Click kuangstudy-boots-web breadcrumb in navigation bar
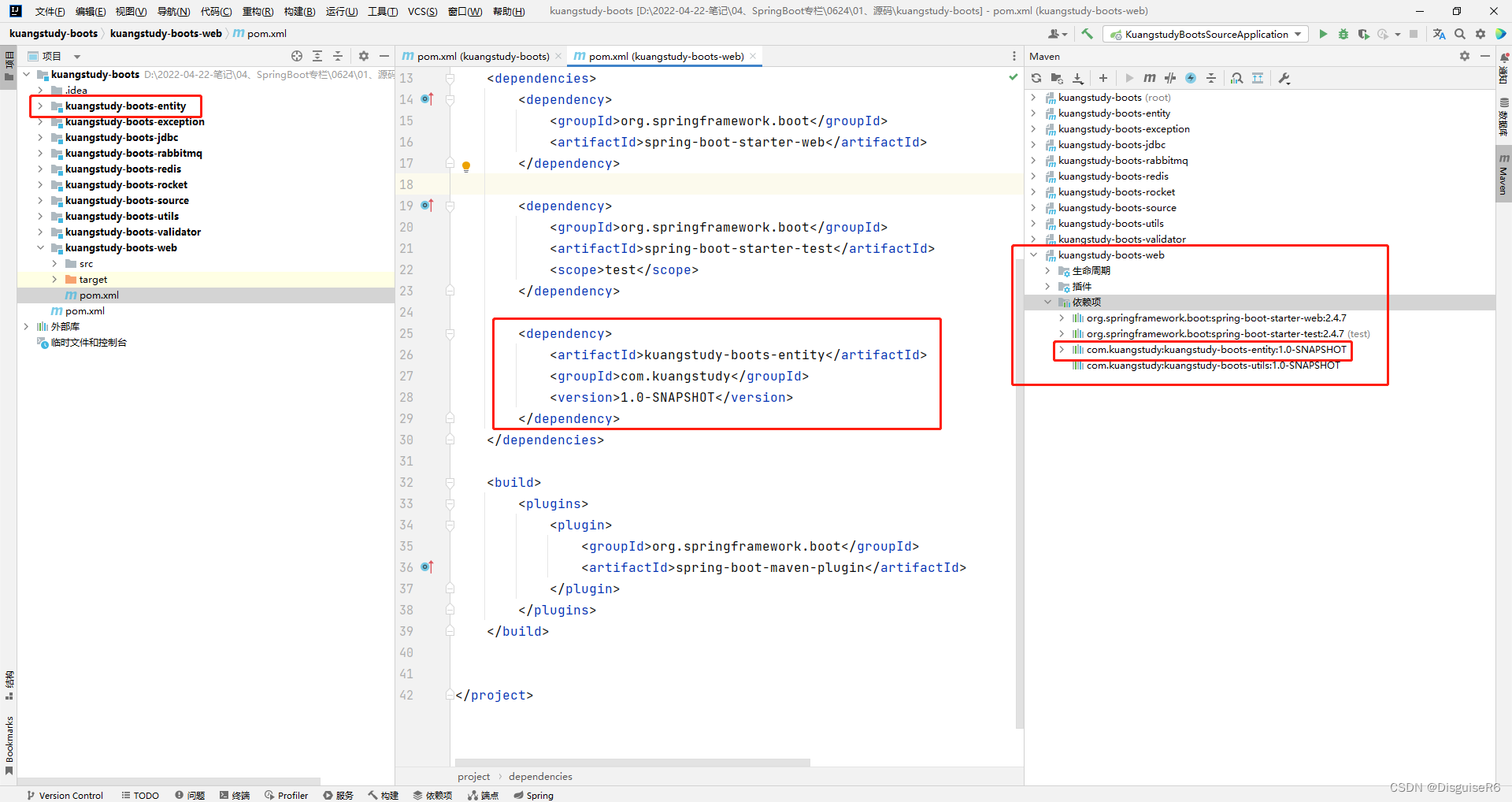Image resolution: width=1512 pixels, height=802 pixels. [166, 34]
